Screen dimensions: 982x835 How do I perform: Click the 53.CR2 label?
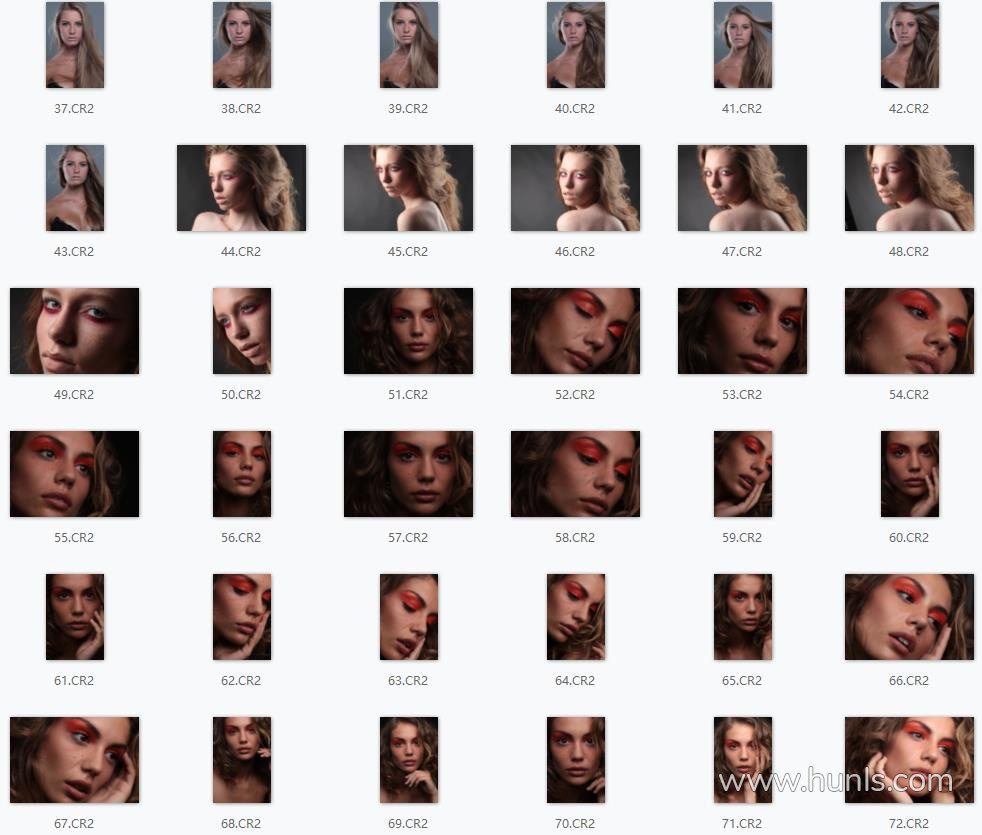click(x=742, y=395)
